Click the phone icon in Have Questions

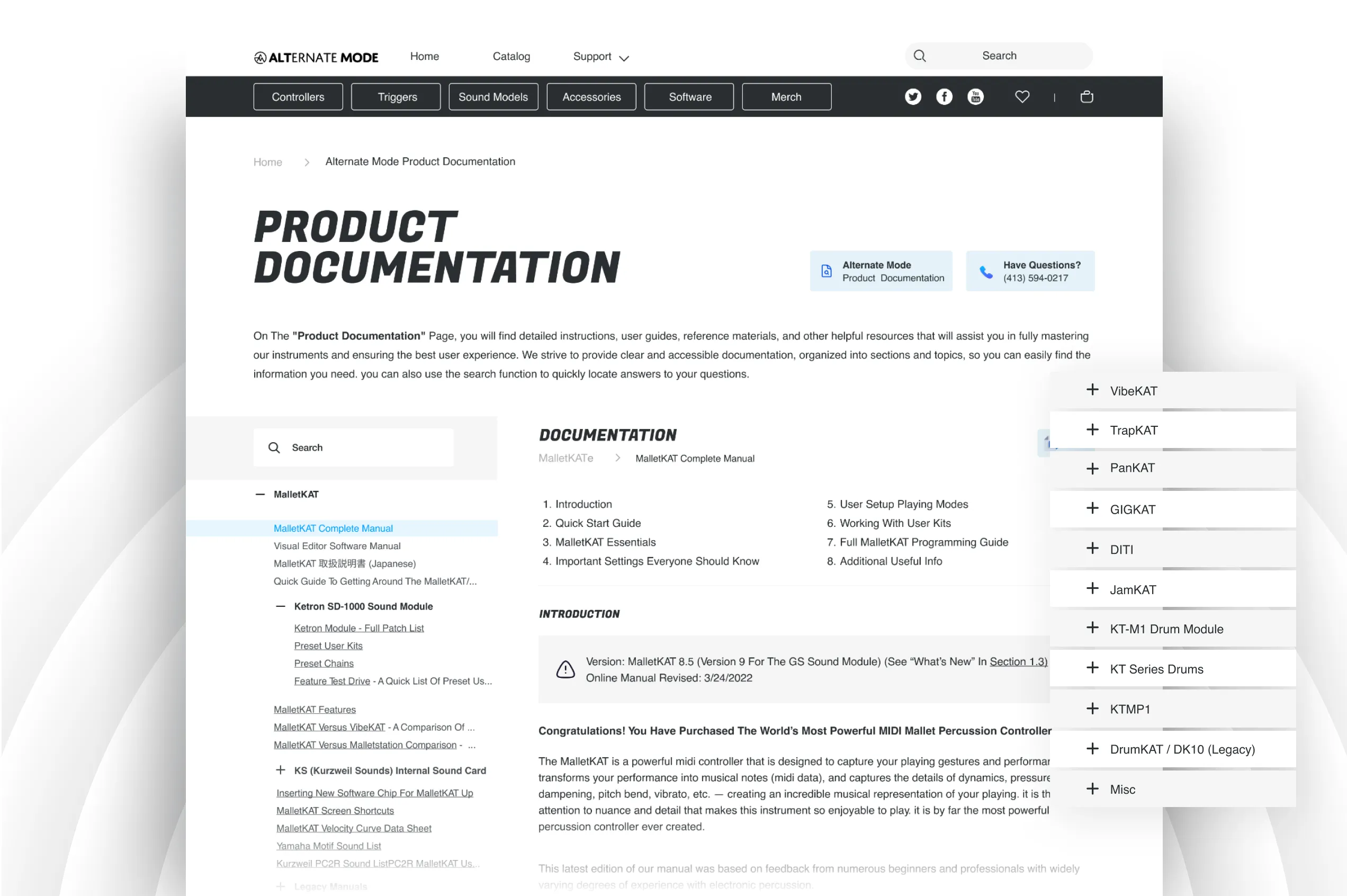pyautogui.click(x=986, y=272)
